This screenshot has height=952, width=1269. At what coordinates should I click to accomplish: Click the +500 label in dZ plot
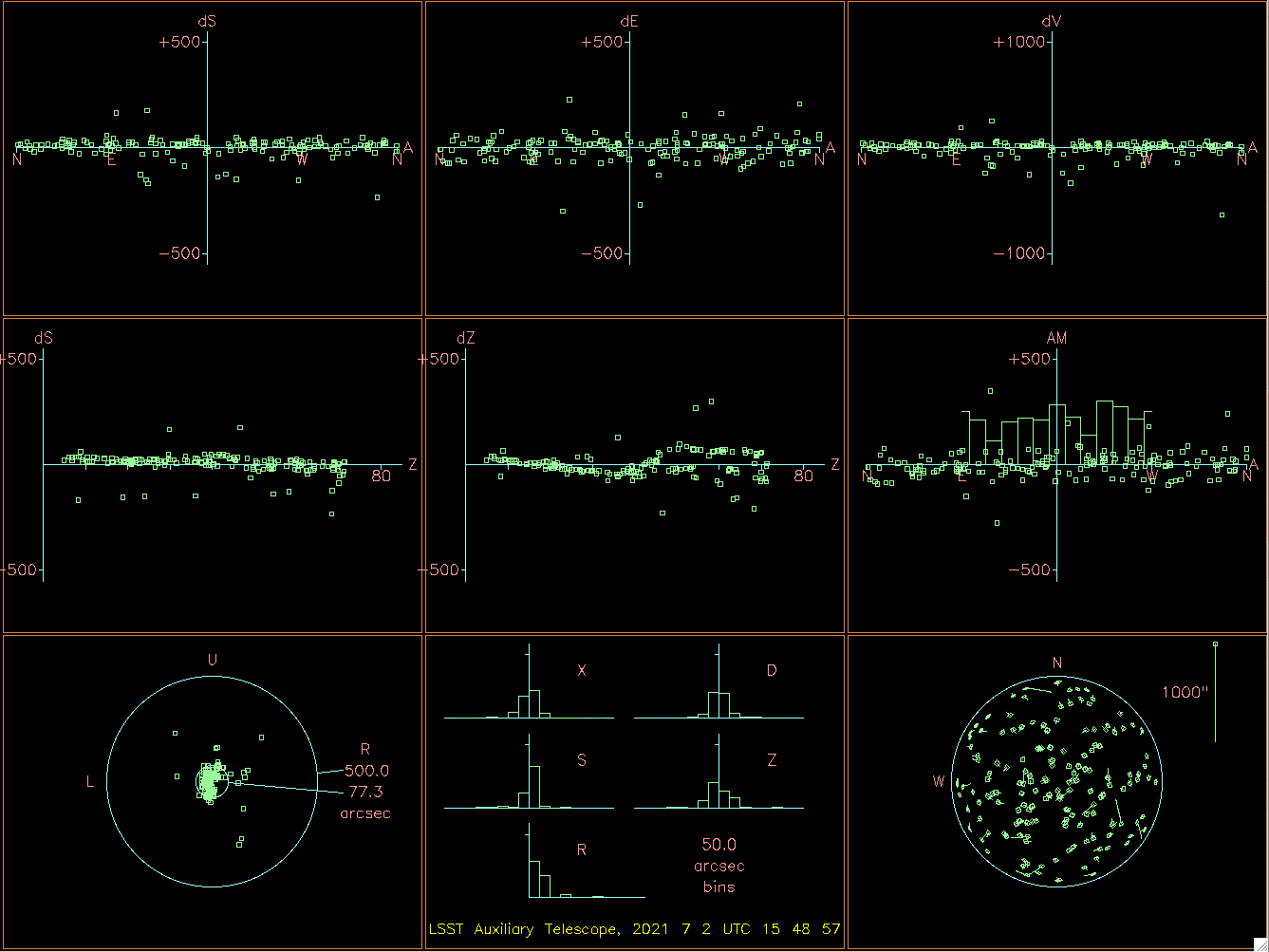pyautogui.click(x=439, y=359)
